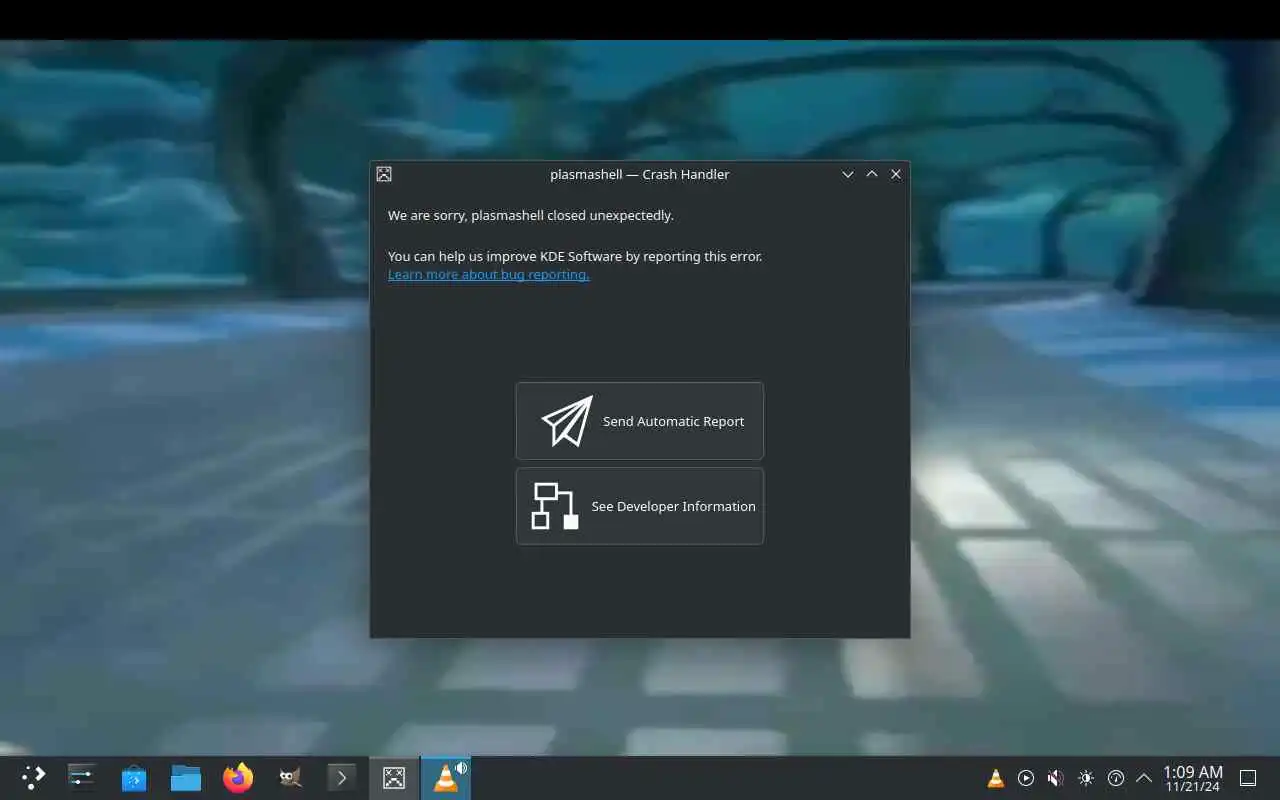The height and width of the screenshot is (800, 1280).
Task: Open the Dolphin file manager
Action: 186,777
